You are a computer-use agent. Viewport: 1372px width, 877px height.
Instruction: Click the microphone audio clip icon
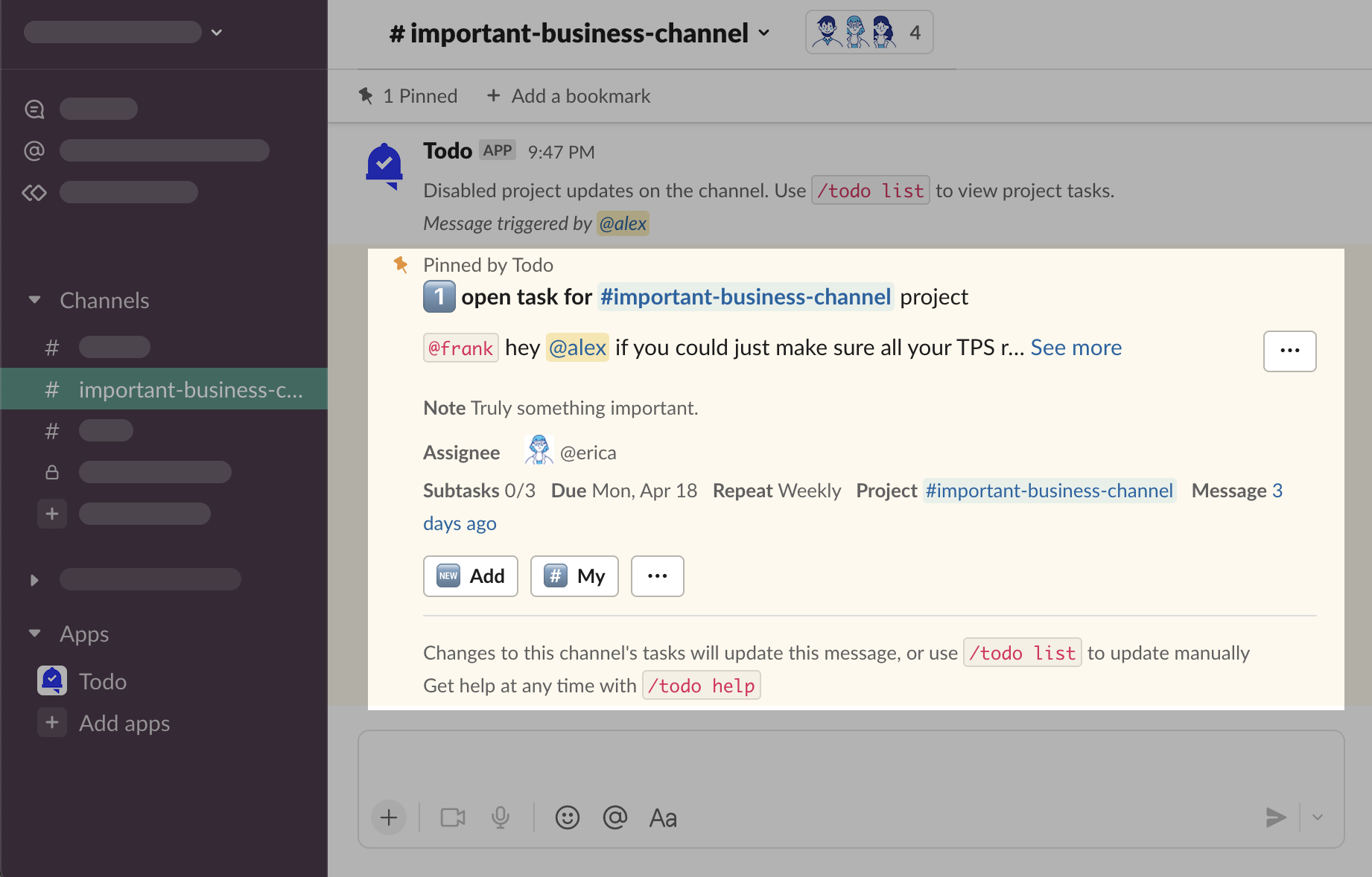pyautogui.click(x=501, y=817)
